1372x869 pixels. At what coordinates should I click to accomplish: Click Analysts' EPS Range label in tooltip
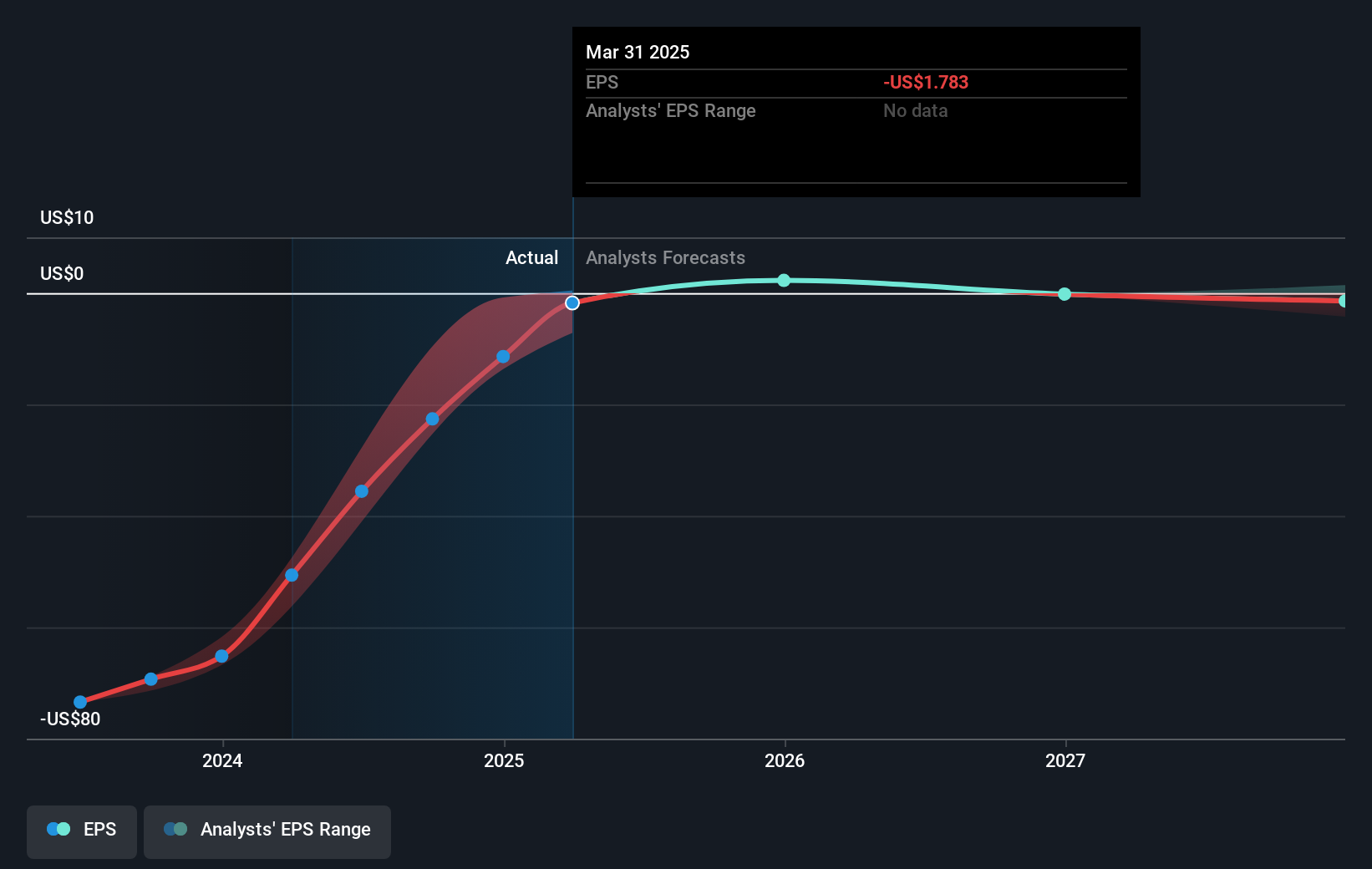[x=670, y=110]
